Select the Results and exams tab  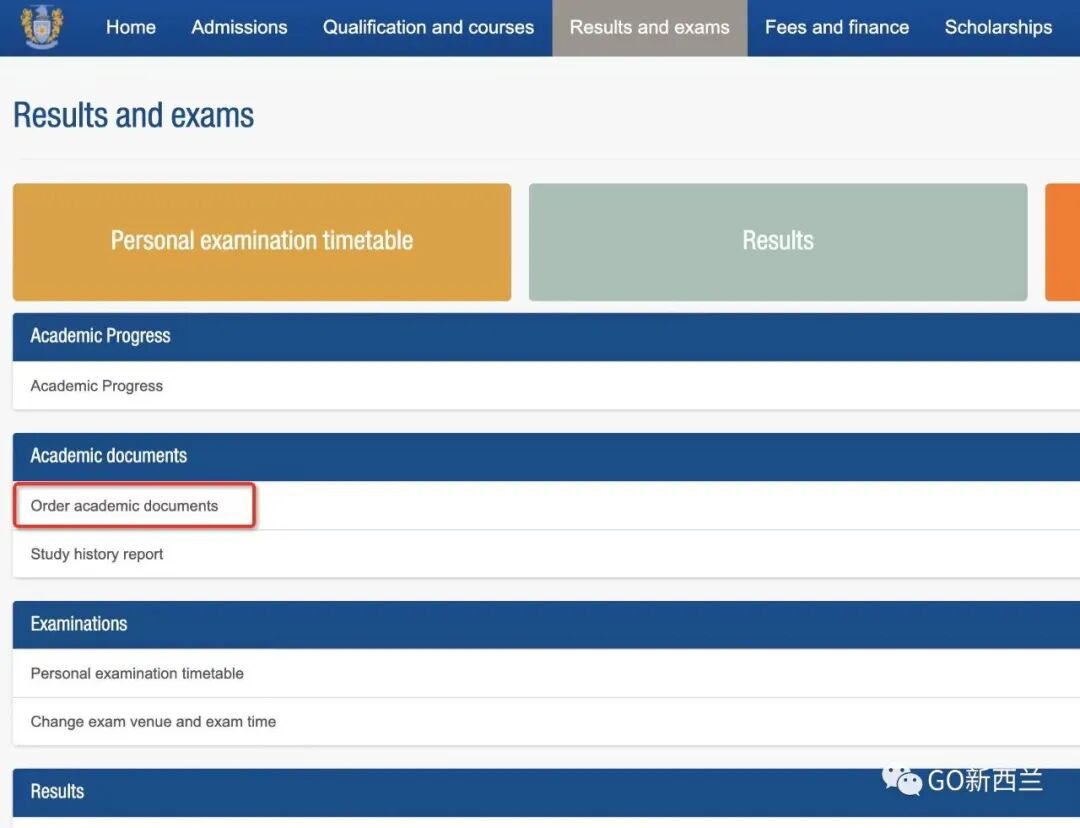coord(650,28)
